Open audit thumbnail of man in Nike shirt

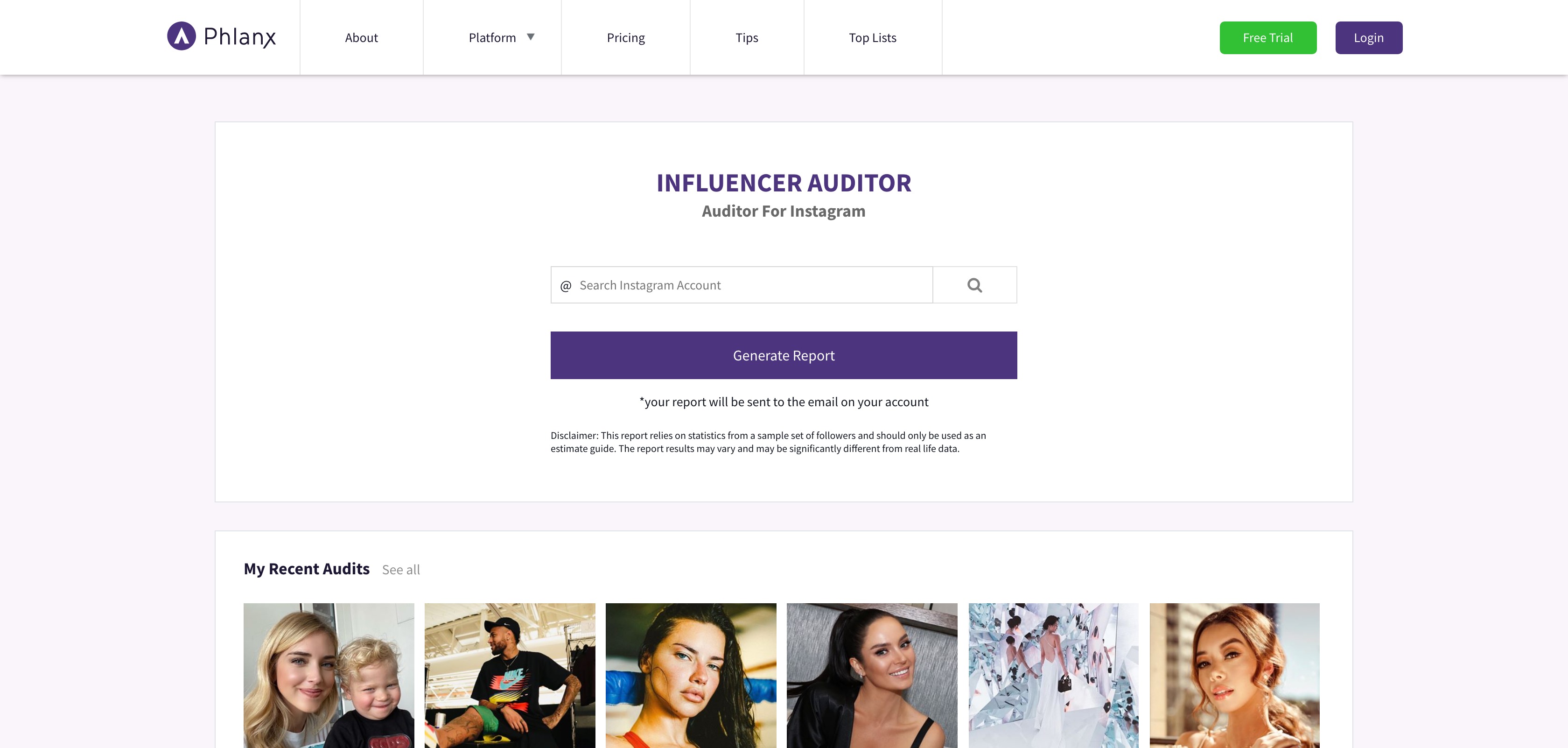click(510, 676)
